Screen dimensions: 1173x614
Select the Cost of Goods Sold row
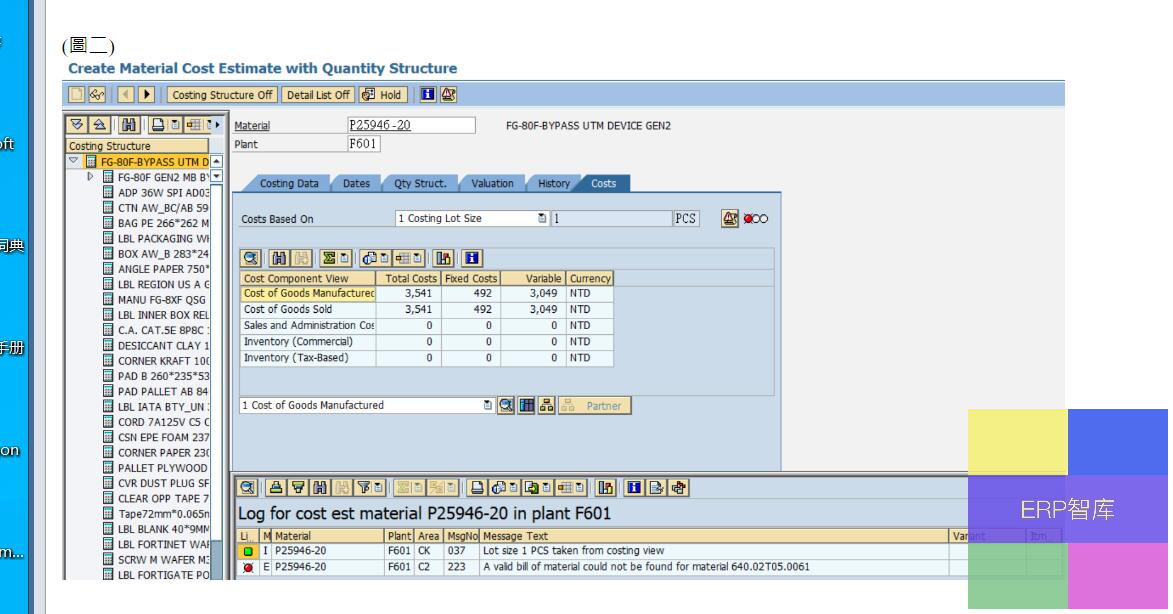click(x=426, y=310)
